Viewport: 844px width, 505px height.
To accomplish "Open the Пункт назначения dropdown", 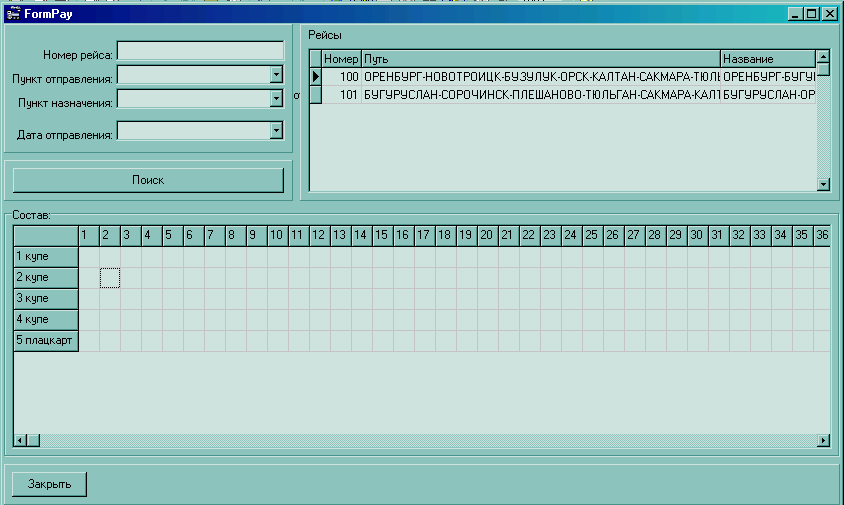I will [x=276, y=99].
